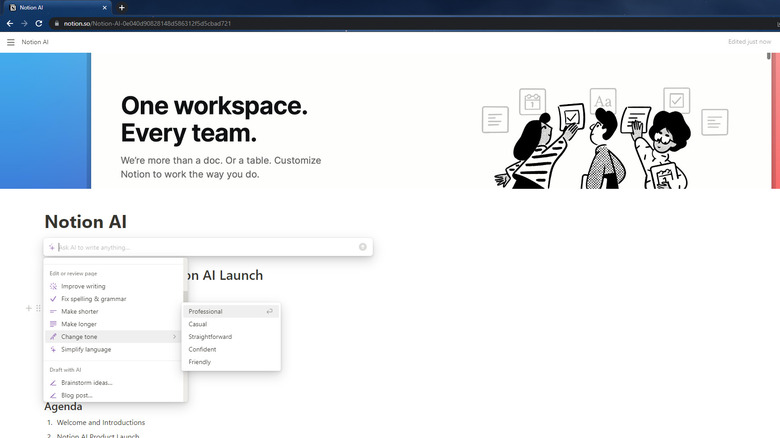Click the enter arrow beside Professional
This screenshot has width=780, height=438.
(270, 312)
